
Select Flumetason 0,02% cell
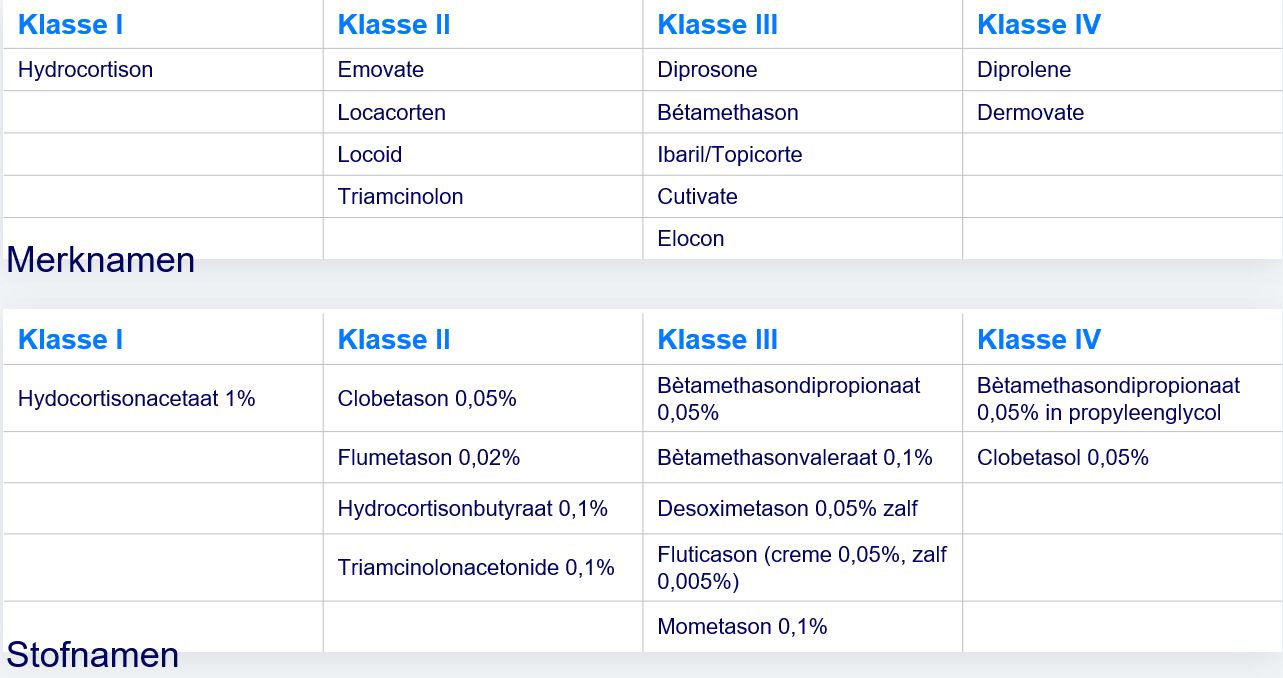coord(429,458)
